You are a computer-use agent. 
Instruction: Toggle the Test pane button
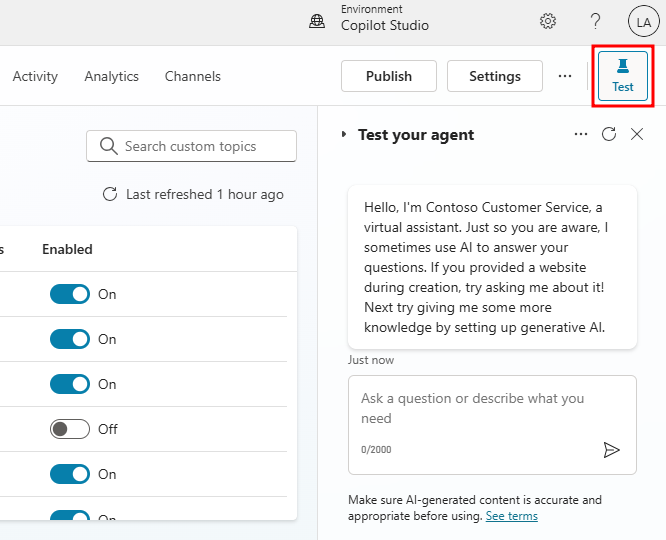(x=623, y=76)
